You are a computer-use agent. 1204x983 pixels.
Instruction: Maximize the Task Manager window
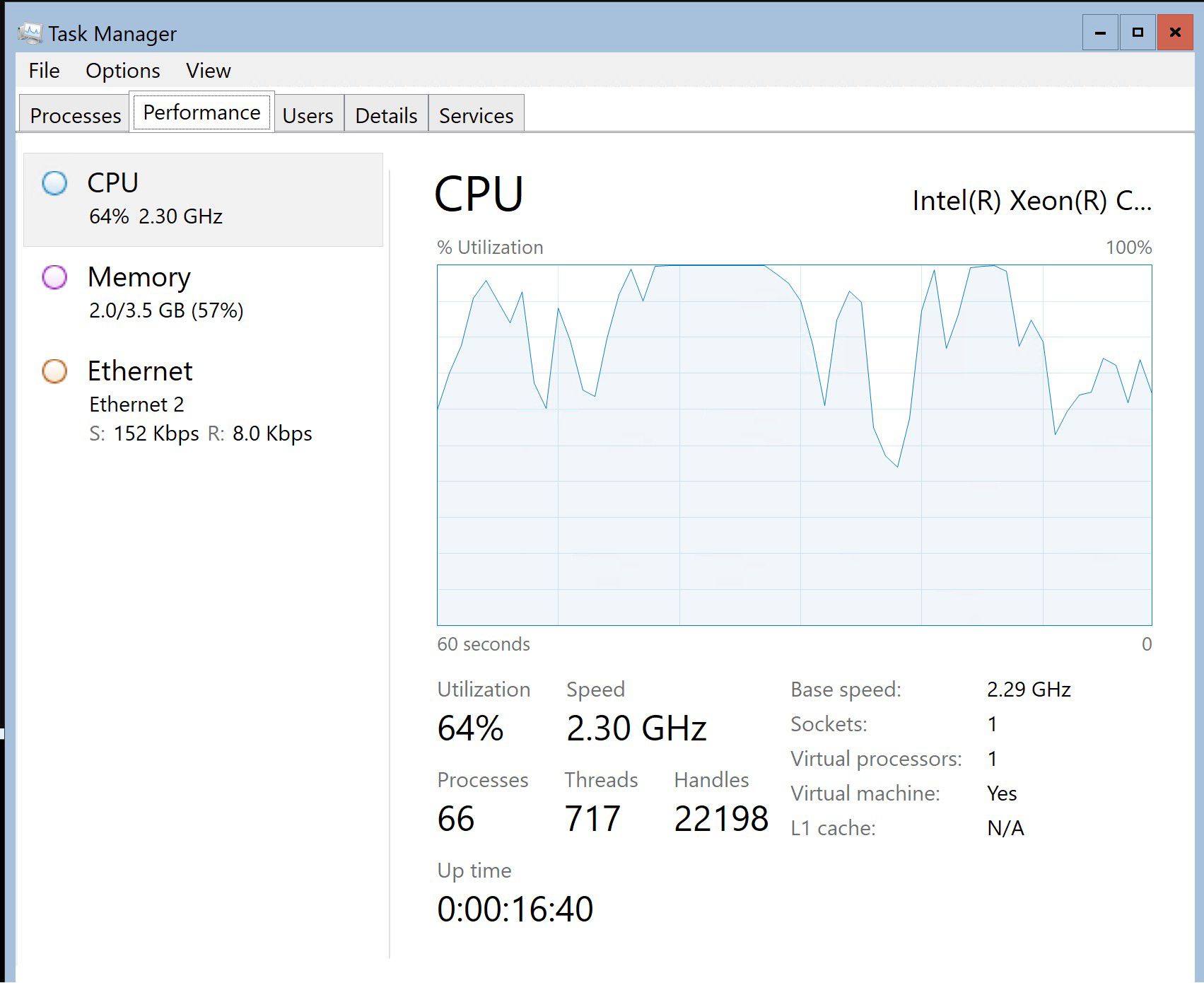pyautogui.click(x=1138, y=33)
